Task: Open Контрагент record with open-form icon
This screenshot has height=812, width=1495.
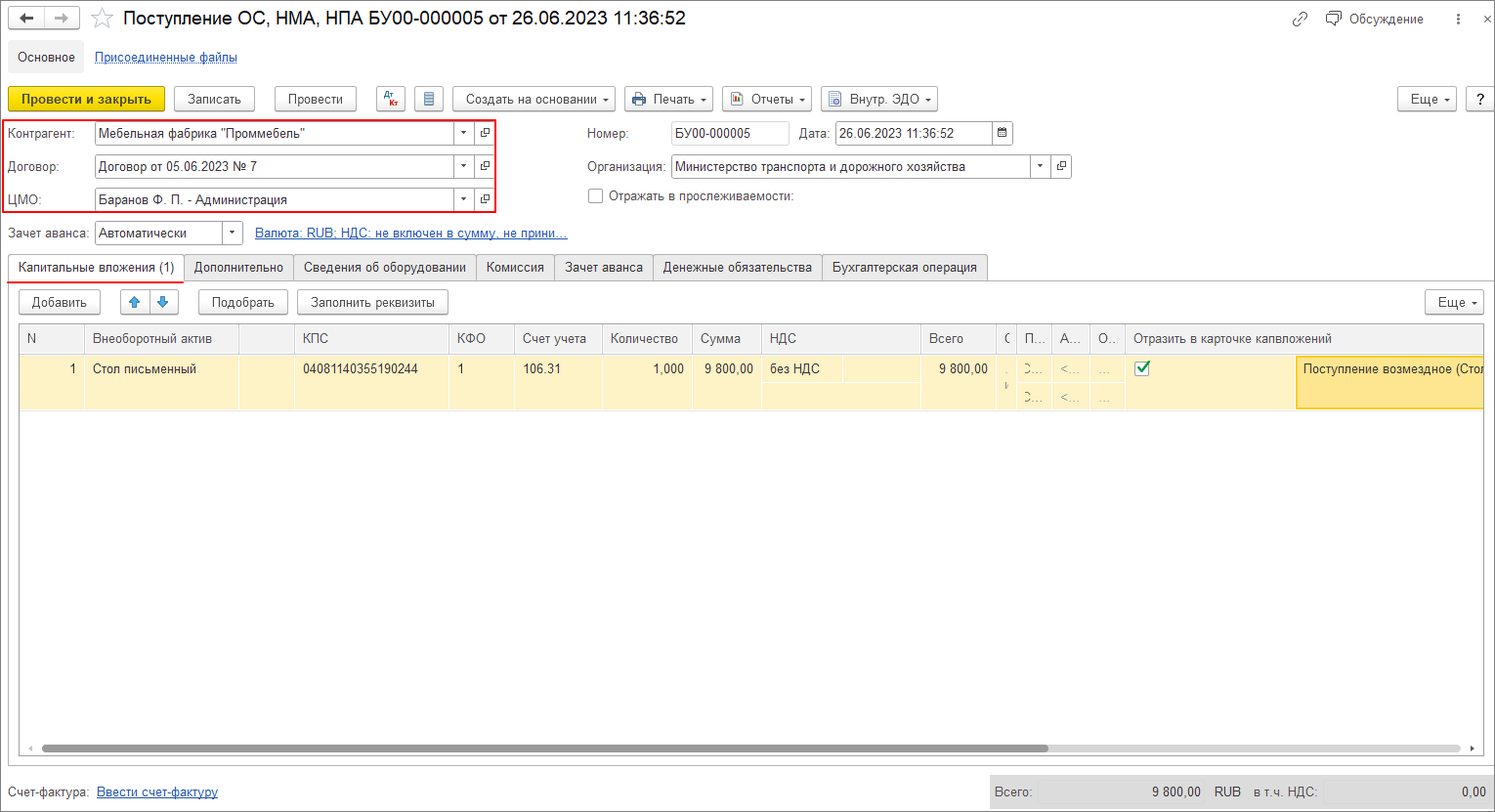Action: [485, 133]
